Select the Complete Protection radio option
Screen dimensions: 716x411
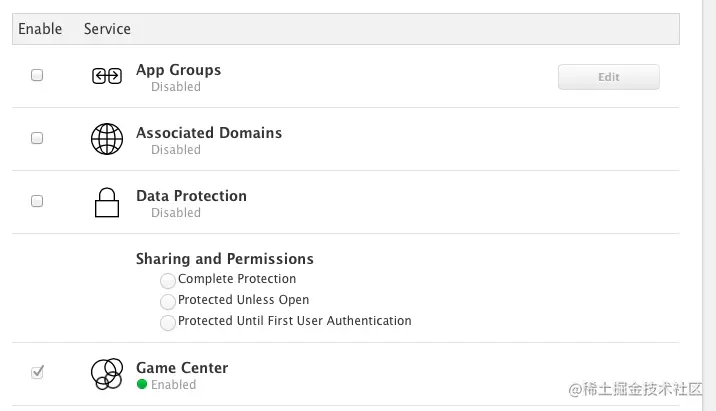click(168, 280)
